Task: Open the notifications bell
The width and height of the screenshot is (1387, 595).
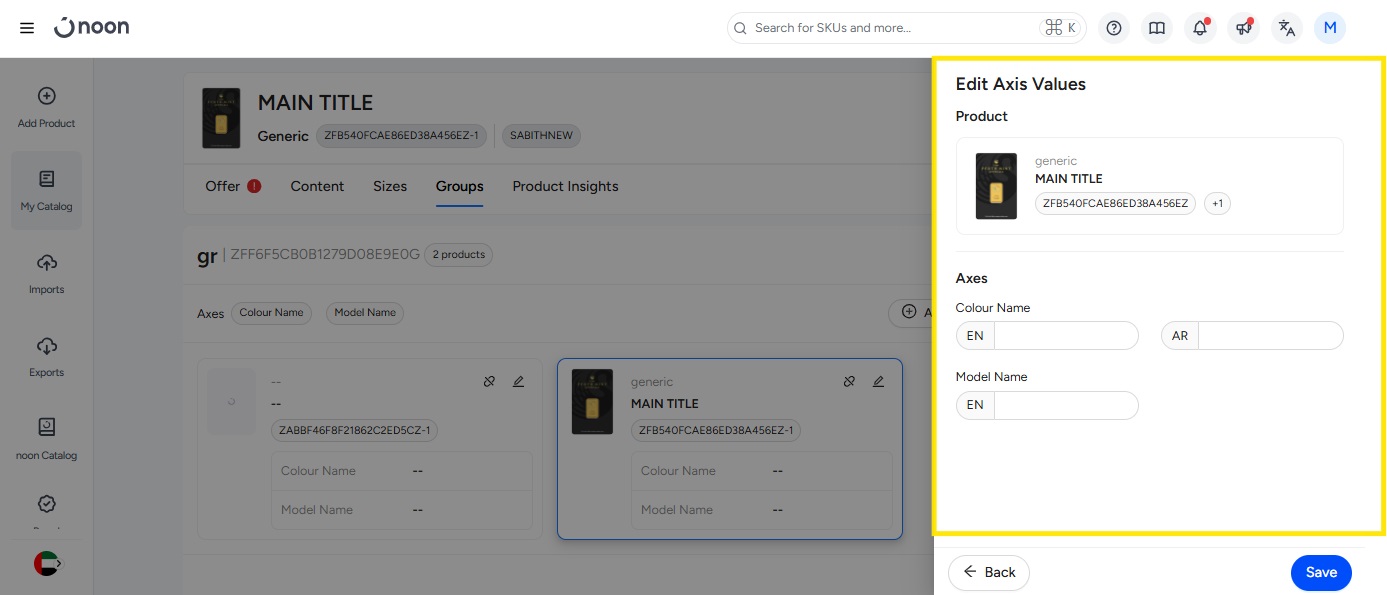Action: [1200, 28]
